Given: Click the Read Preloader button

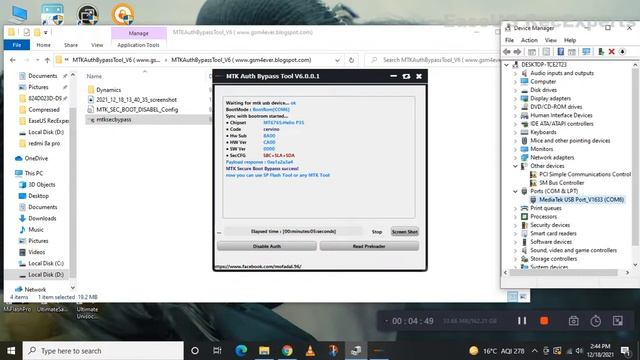Looking at the screenshot, I should 369,246.
